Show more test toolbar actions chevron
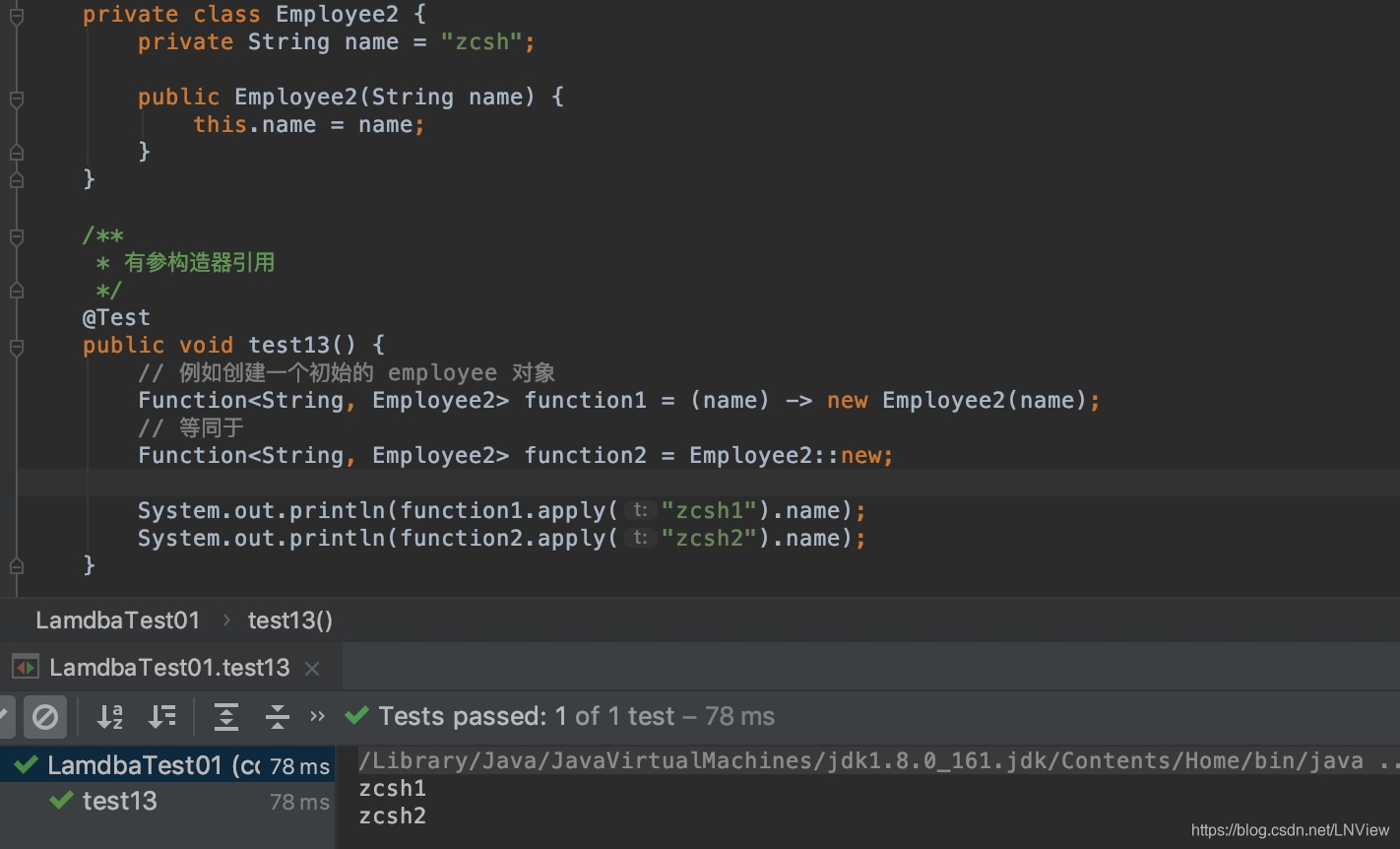The image size is (1400, 849). click(317, 716)
